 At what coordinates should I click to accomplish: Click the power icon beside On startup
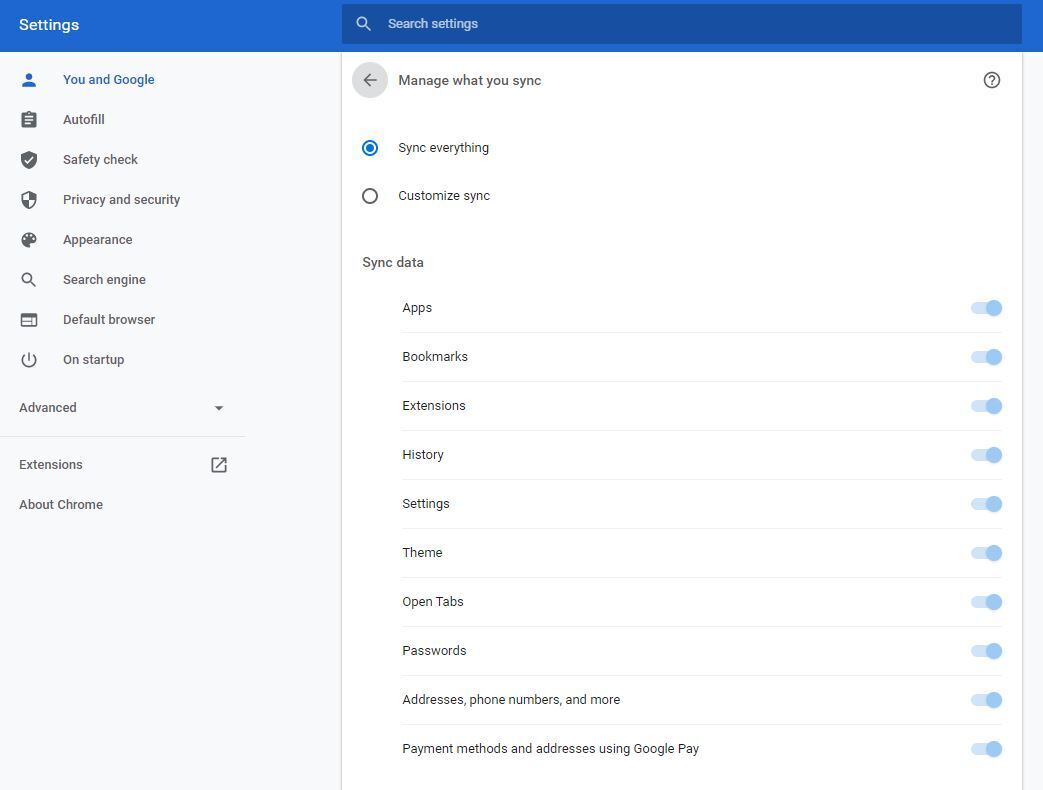click(x=29, y=360)
